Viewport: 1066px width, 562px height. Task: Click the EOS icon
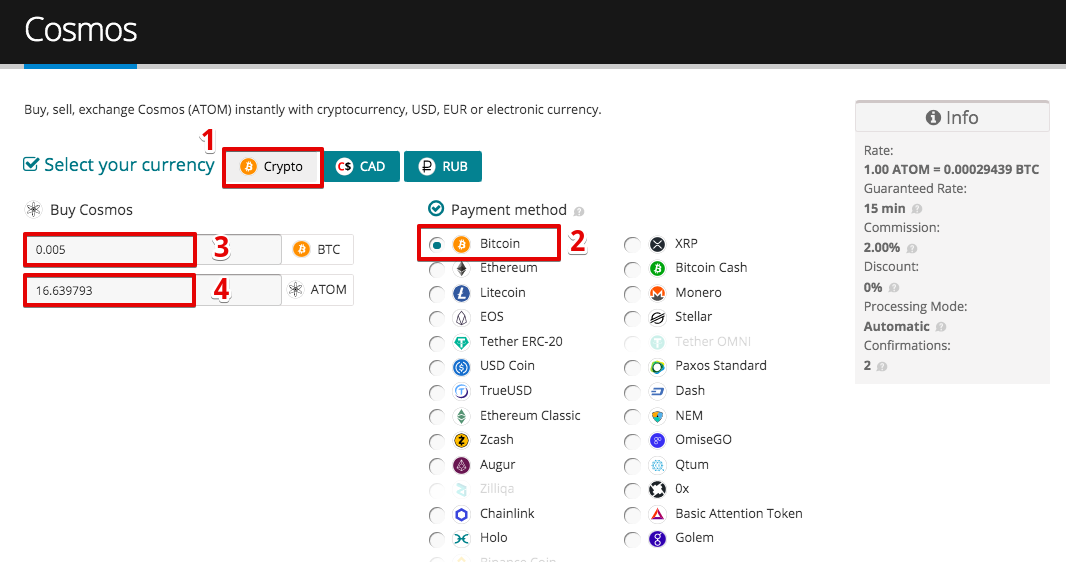[x=462, y=317]
